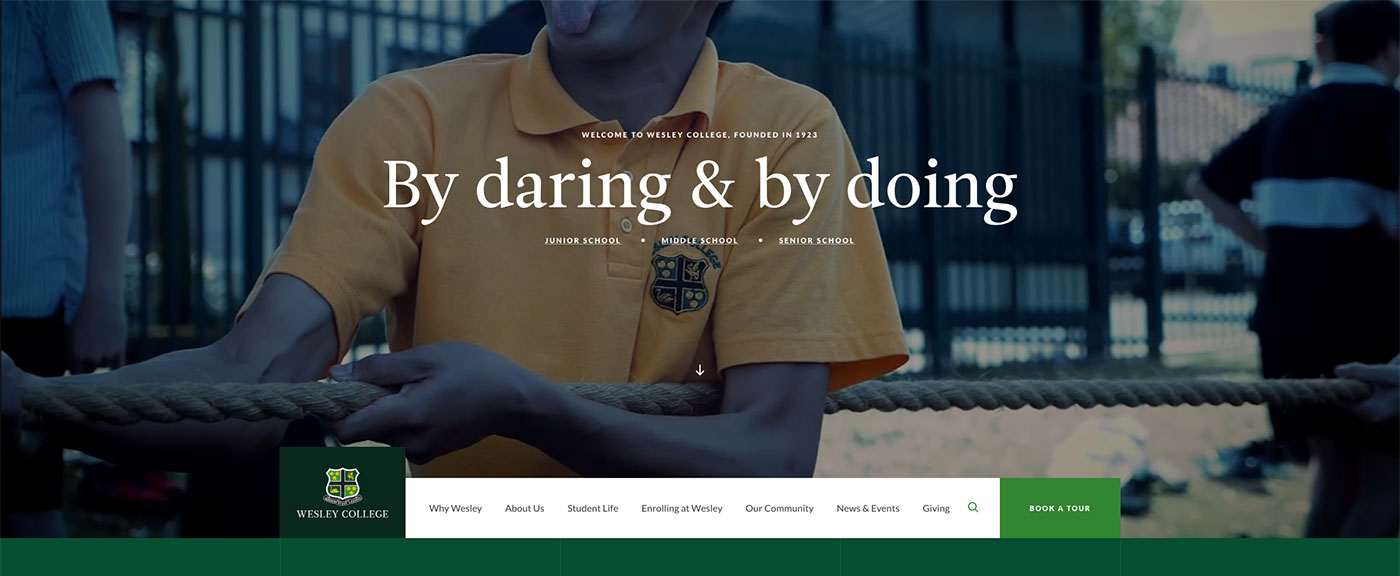Click the down arrow scroll icon

tap(700, 370)
